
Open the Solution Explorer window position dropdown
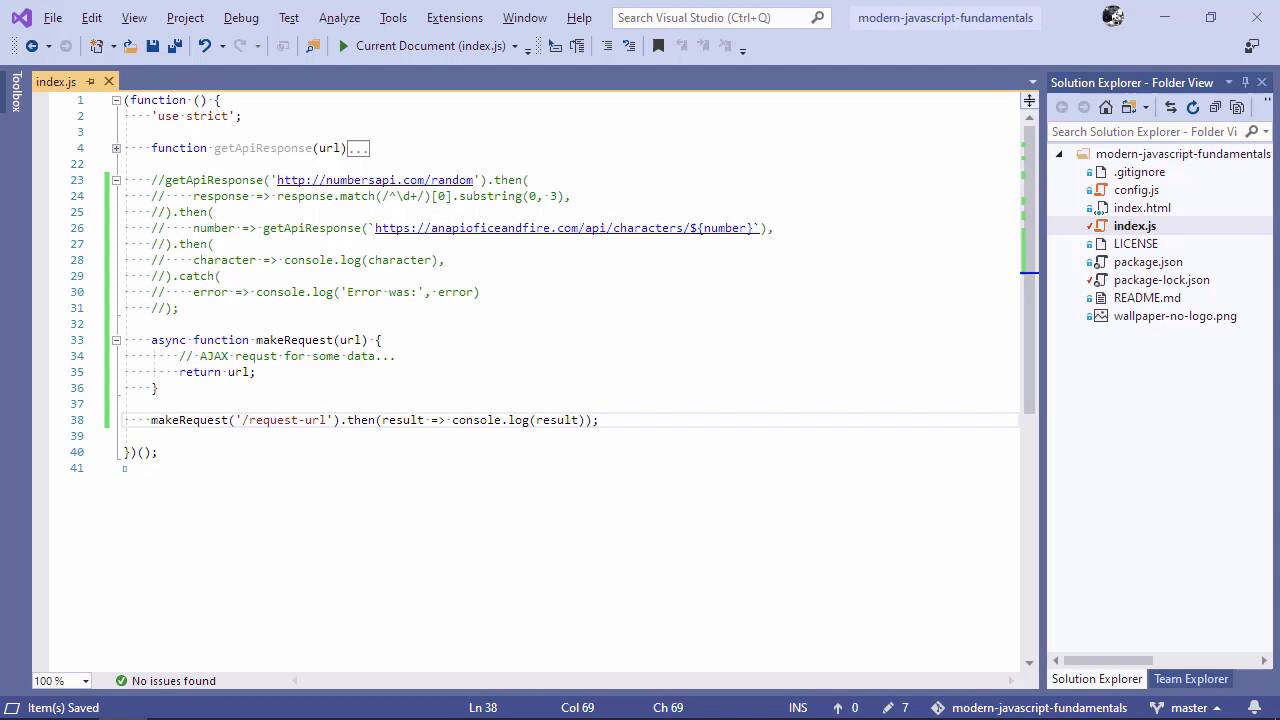[x=1229, y=82]
